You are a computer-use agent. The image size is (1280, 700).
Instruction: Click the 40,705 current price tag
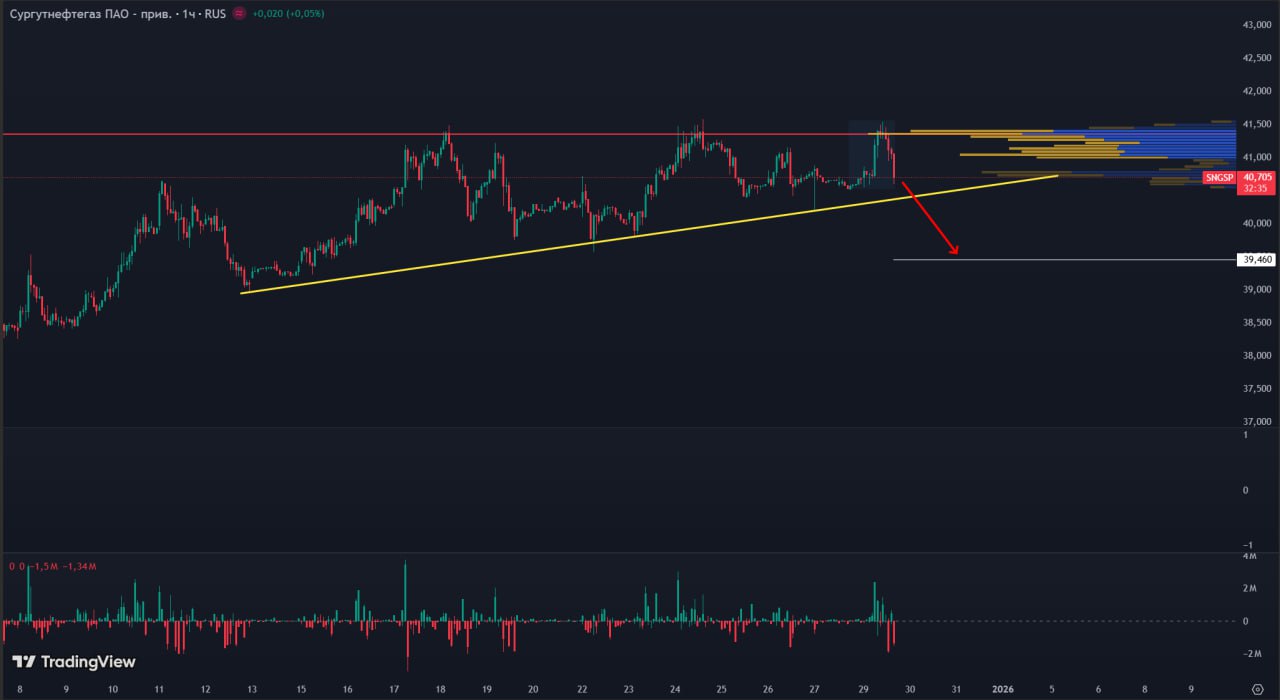tap(1256, 177)
